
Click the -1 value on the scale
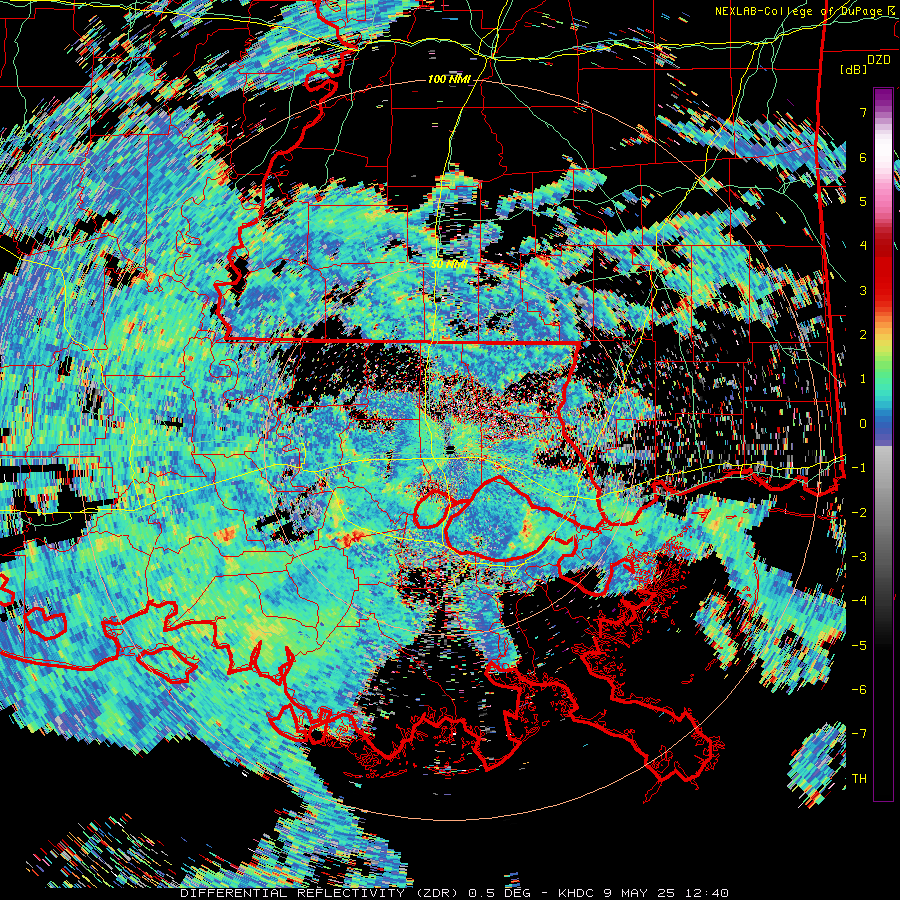point(859,468)
